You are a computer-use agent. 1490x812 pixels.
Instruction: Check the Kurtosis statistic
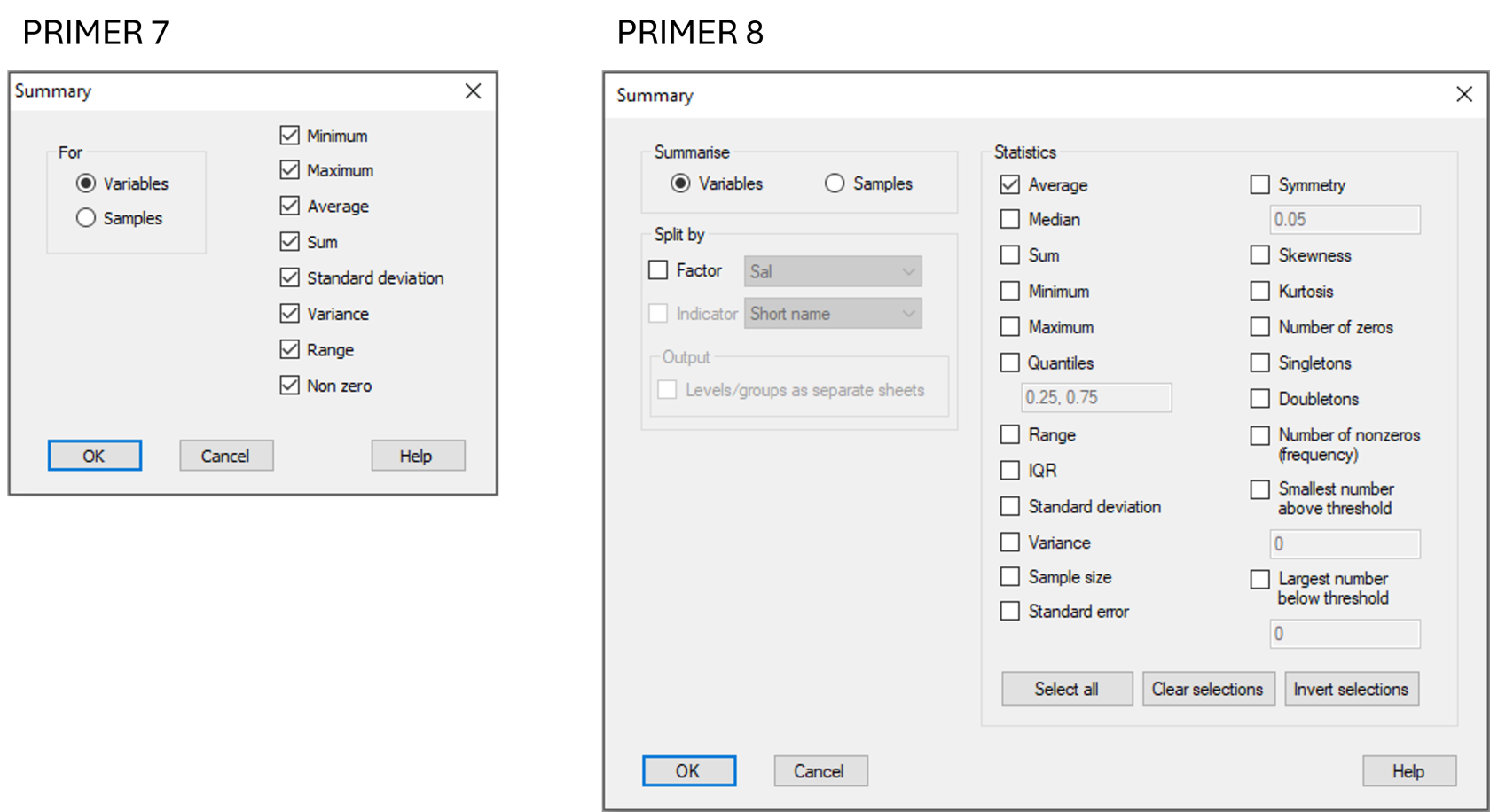[x=1260, y=291]
